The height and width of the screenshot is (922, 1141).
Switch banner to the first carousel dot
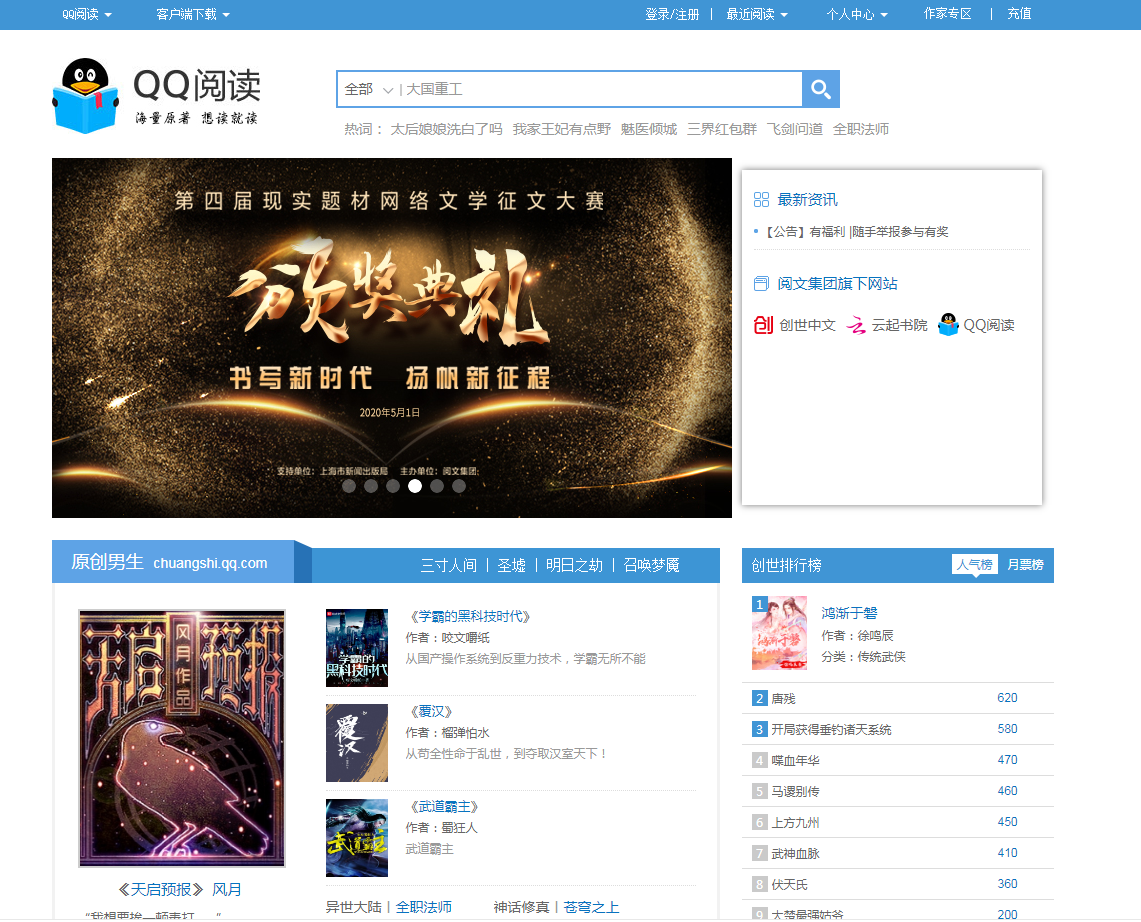click(349, 486)
